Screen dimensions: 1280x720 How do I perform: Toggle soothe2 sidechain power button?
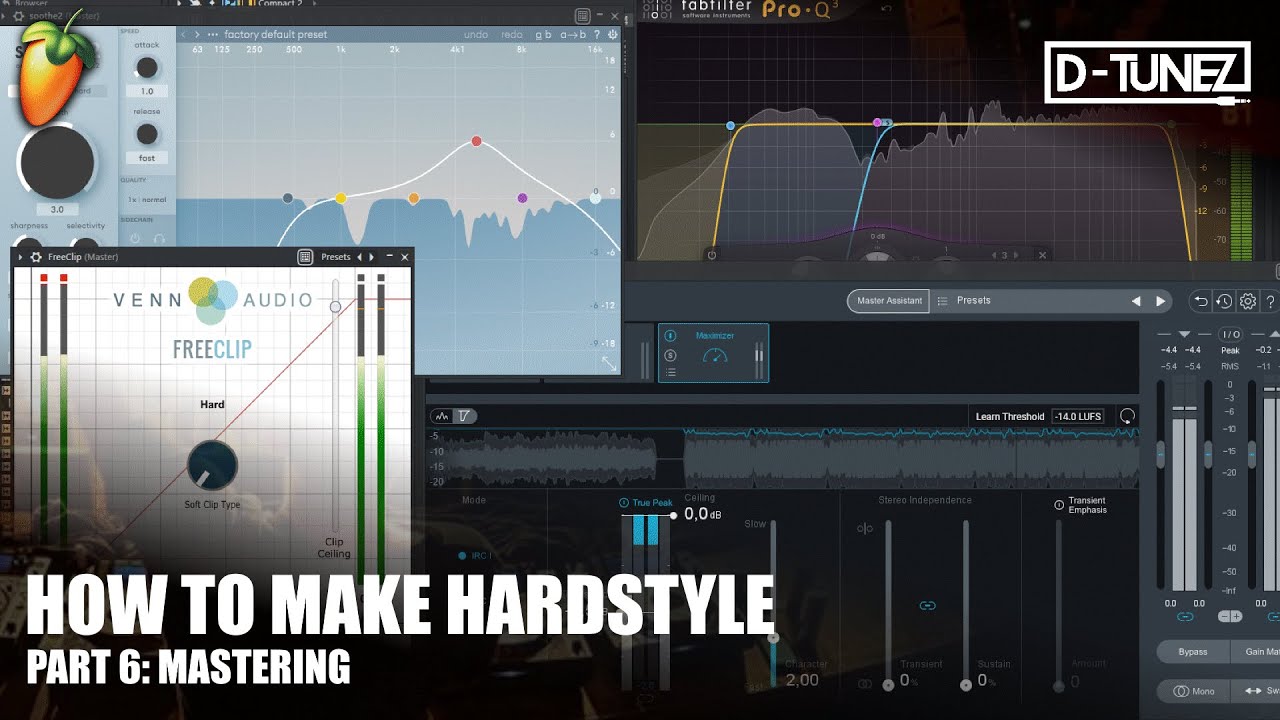click(x=134, y=239)
